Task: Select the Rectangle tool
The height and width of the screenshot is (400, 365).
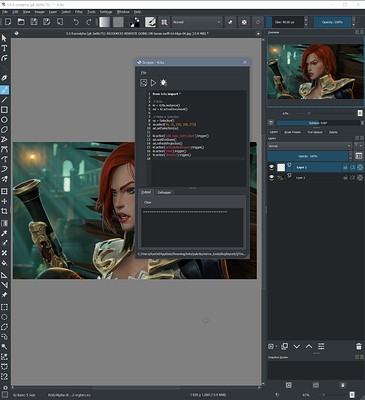Action: coord(4,110)
